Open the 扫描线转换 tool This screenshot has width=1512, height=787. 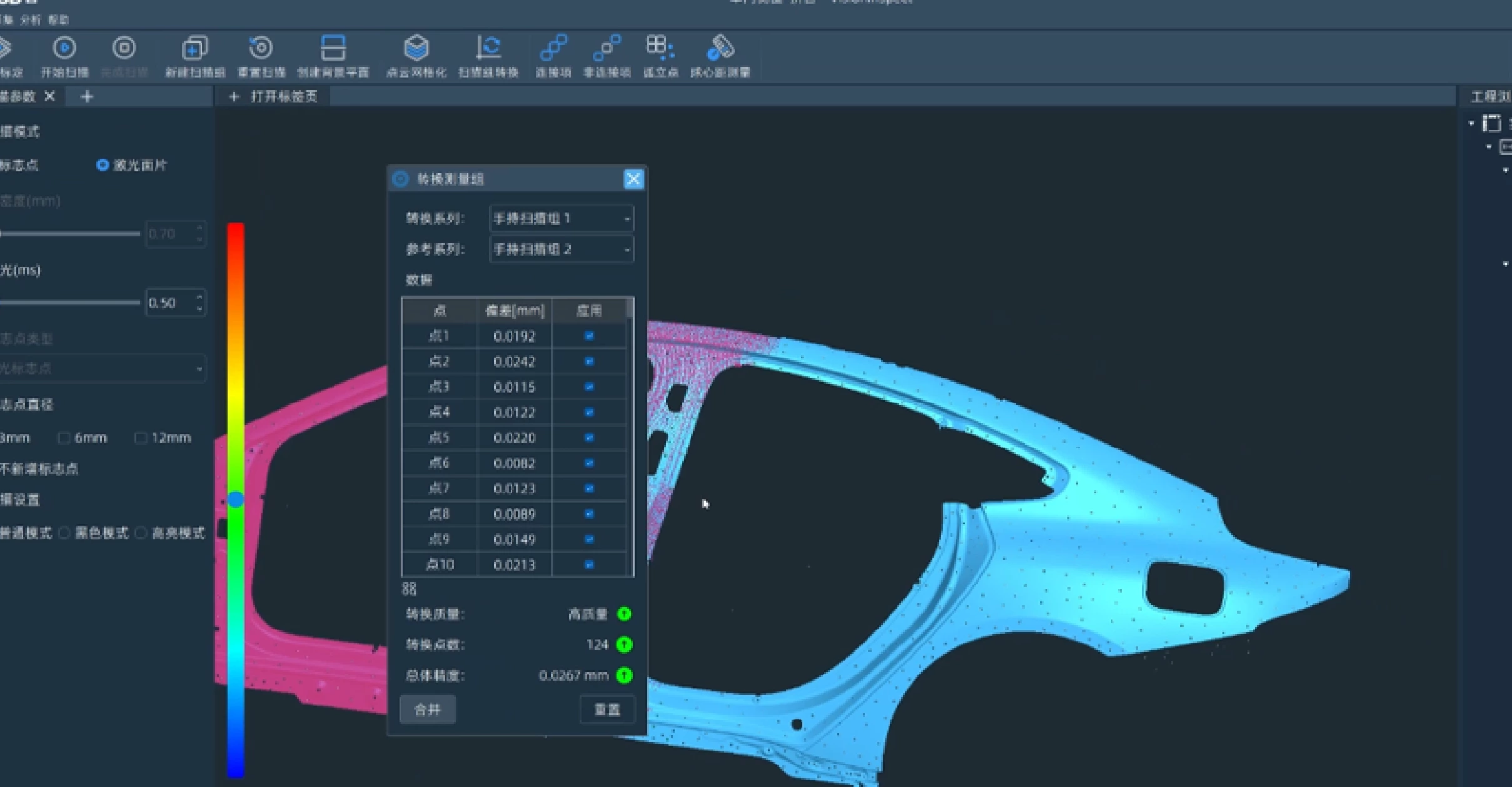pyautogui.click(x=488, y=55)
